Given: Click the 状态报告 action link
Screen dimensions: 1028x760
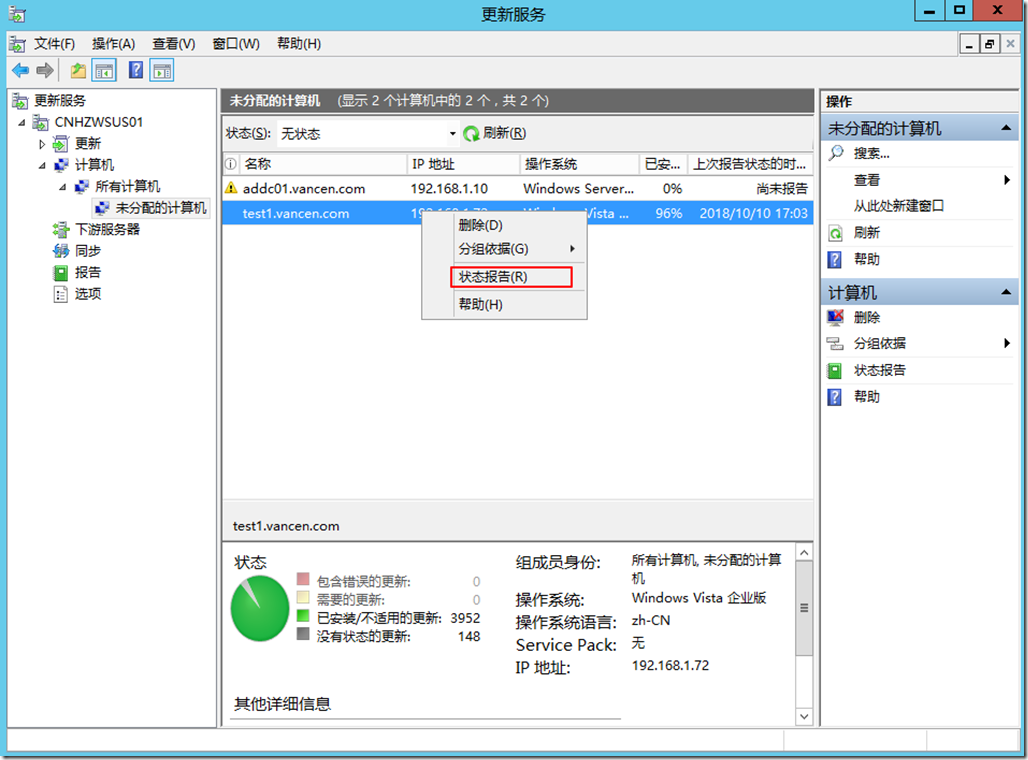Looking at the screenshot, I should (879, 370).
